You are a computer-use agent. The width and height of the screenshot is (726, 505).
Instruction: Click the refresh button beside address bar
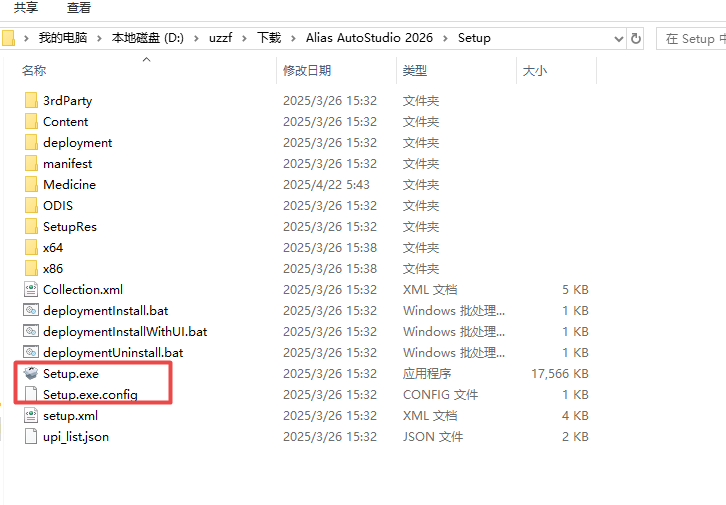(x=636, y=38)
